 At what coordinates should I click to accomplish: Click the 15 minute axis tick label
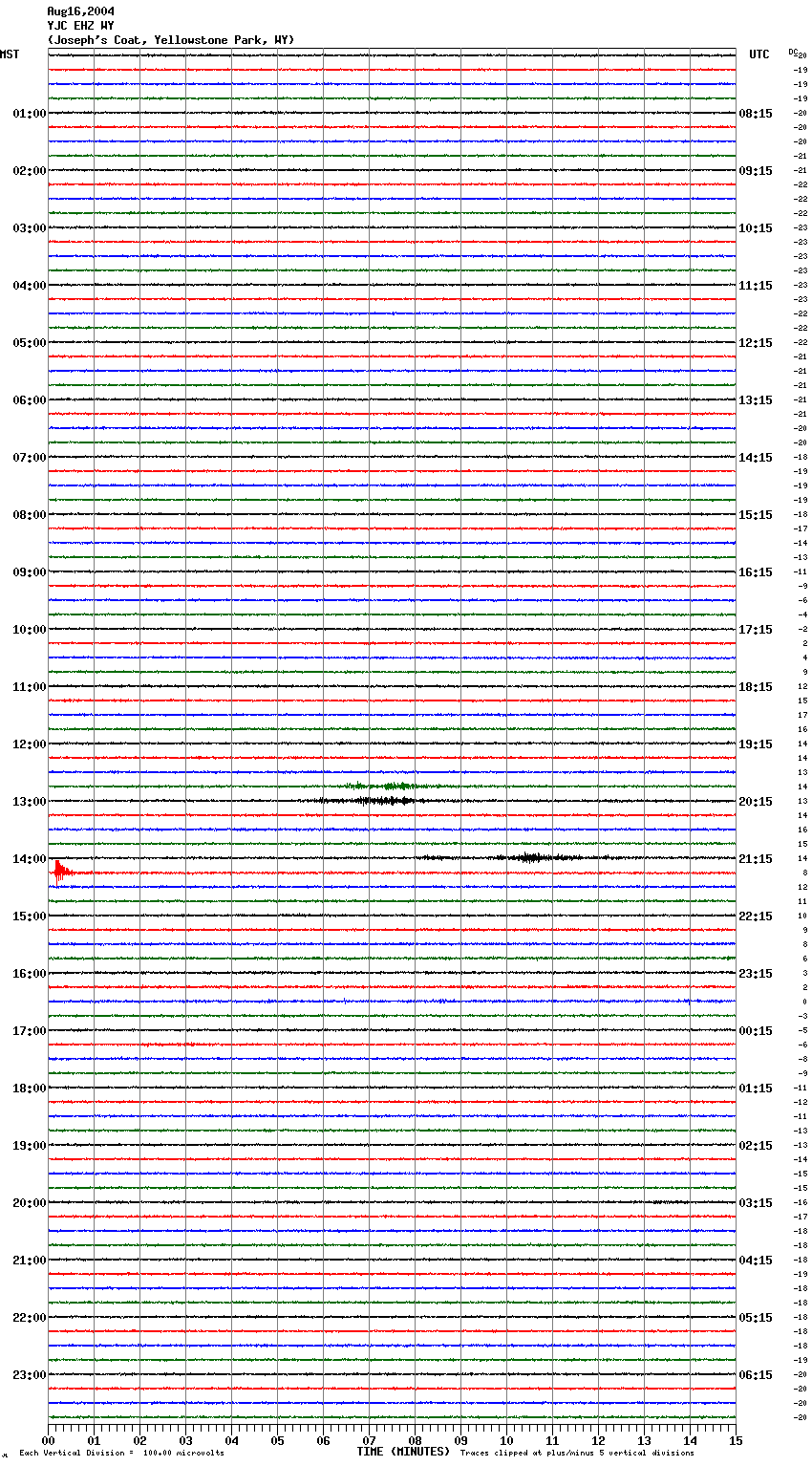pyautogui.click(x=736, y=1440)
